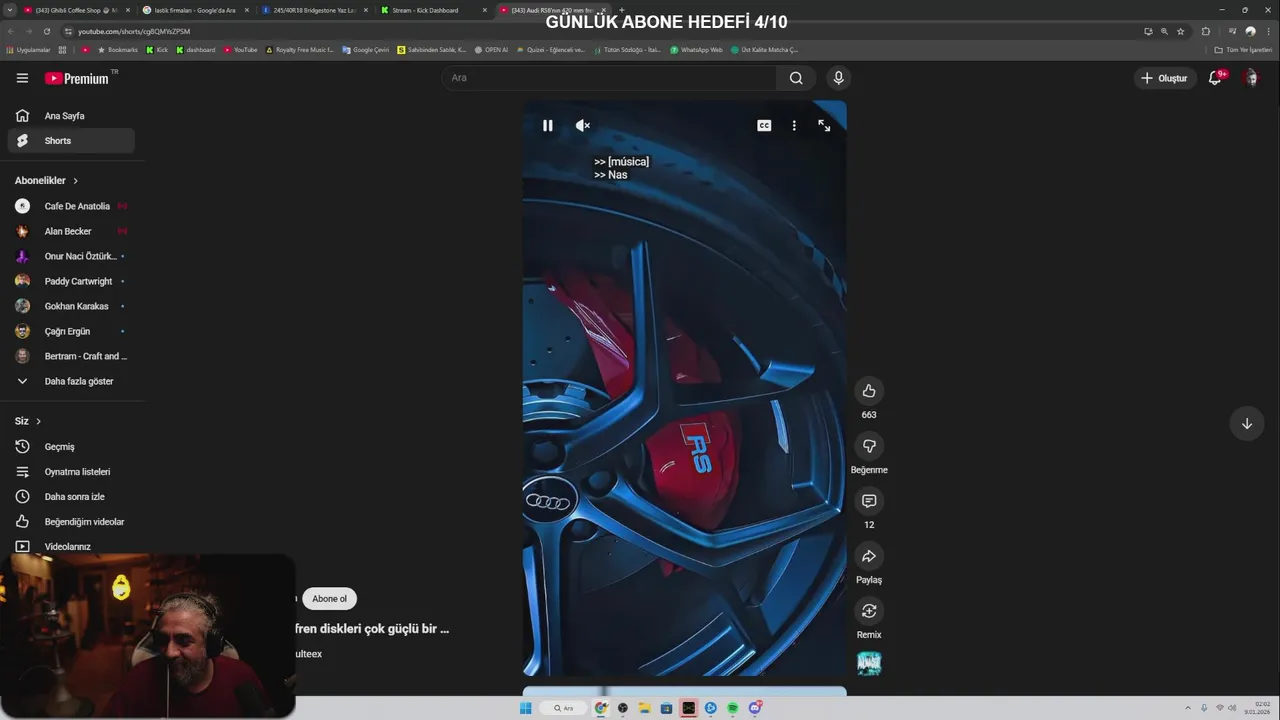Open Bertram - Craft and channel
Image resolution: width=1280 pixels, height=720 pixels.
click(71, 356)
